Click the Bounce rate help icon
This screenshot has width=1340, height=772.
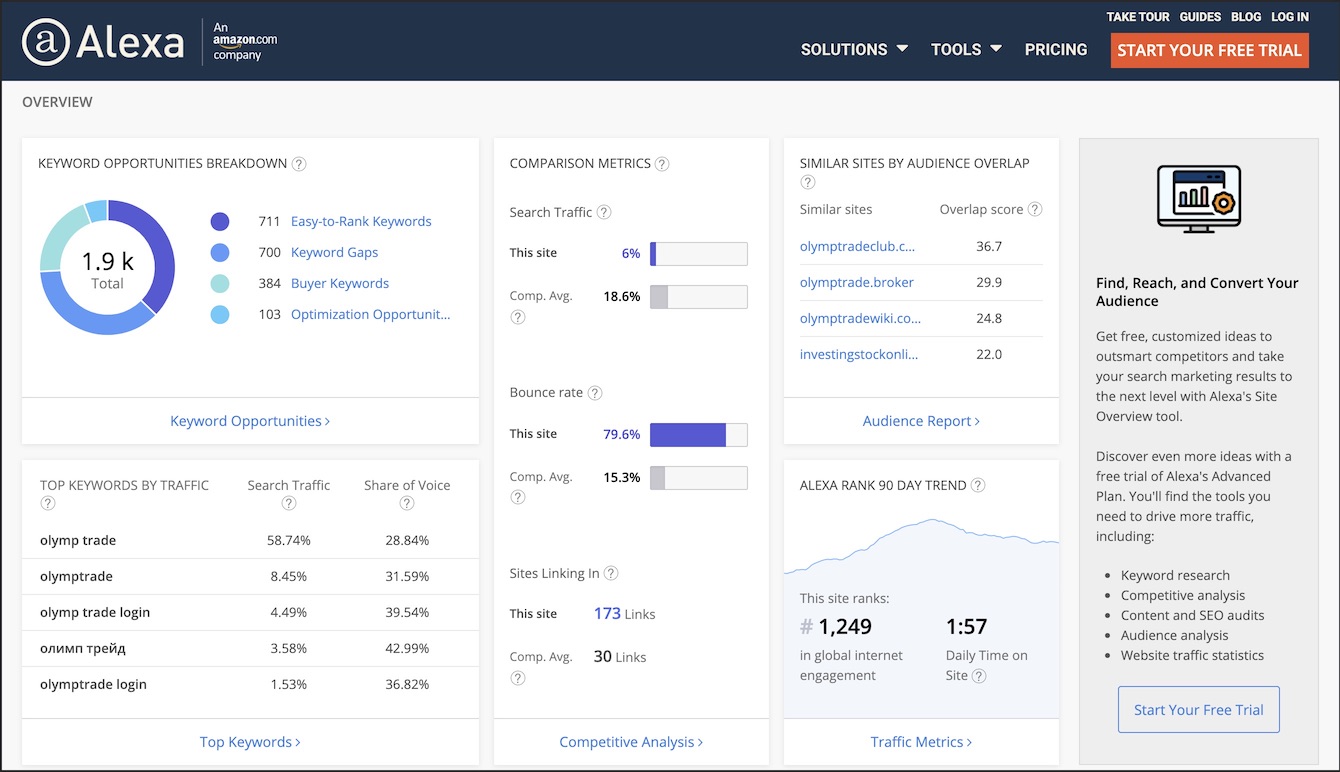(595, 393)
